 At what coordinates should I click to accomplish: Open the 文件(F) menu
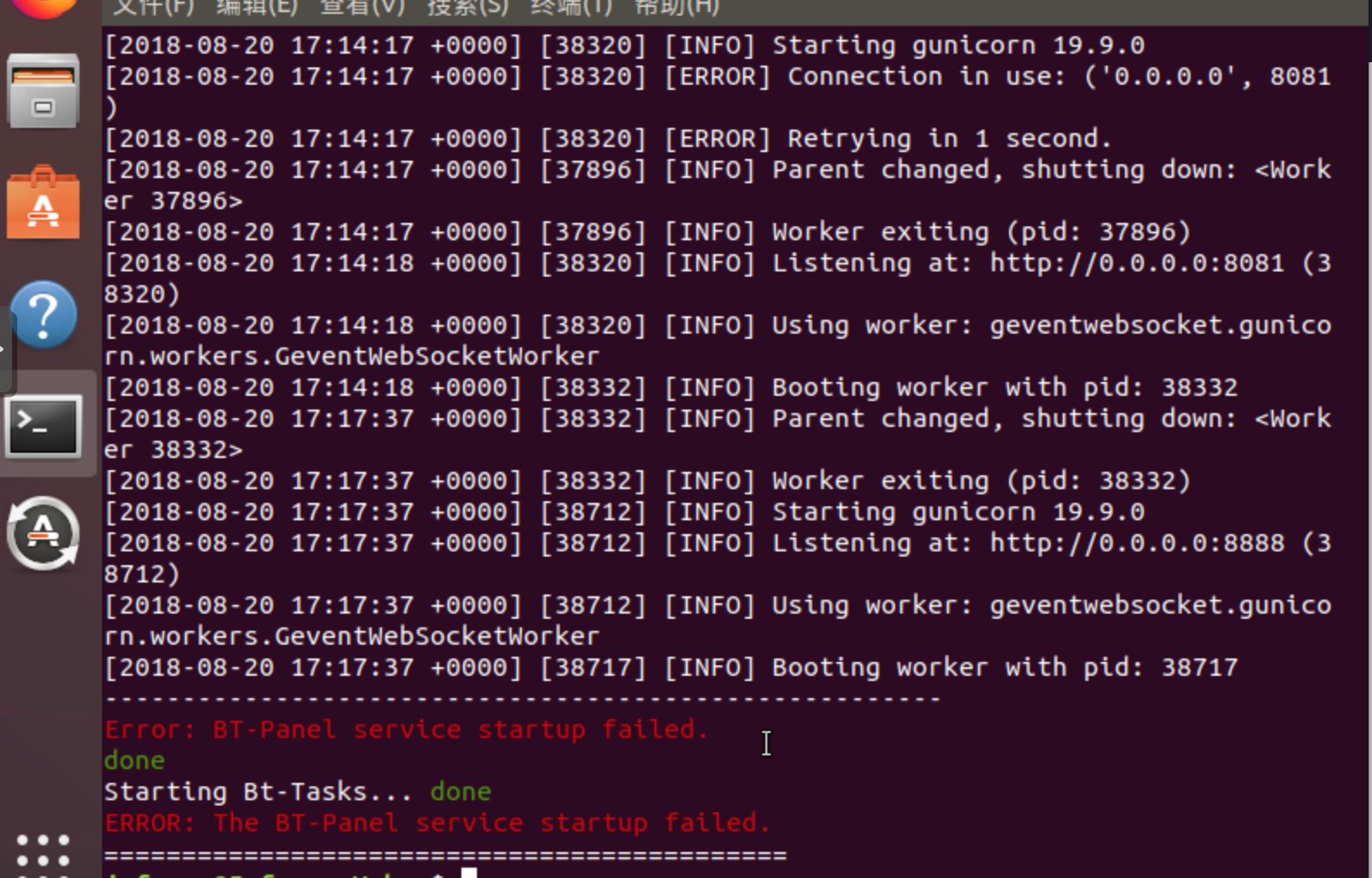point(154,8)
